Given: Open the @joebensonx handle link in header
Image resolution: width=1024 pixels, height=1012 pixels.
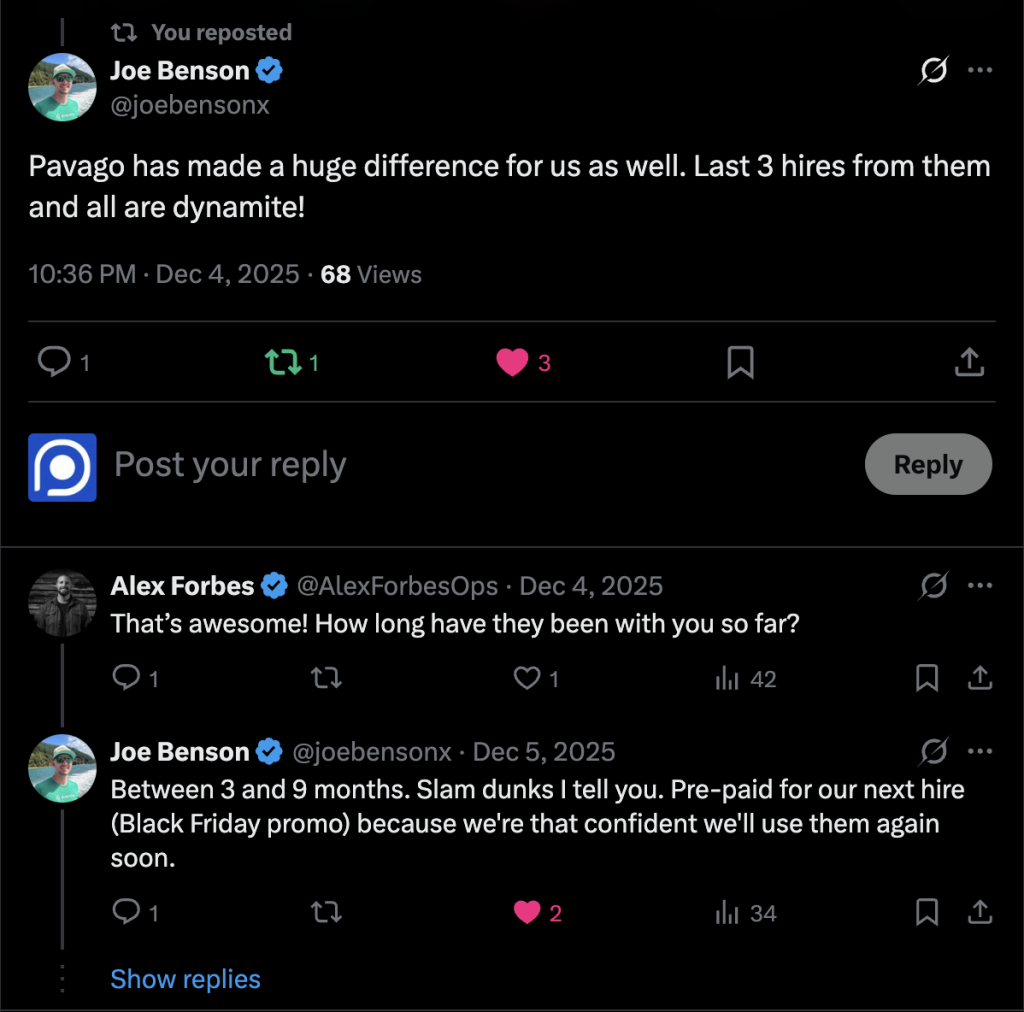Looking at the screenshot, I should coord(190,105).
